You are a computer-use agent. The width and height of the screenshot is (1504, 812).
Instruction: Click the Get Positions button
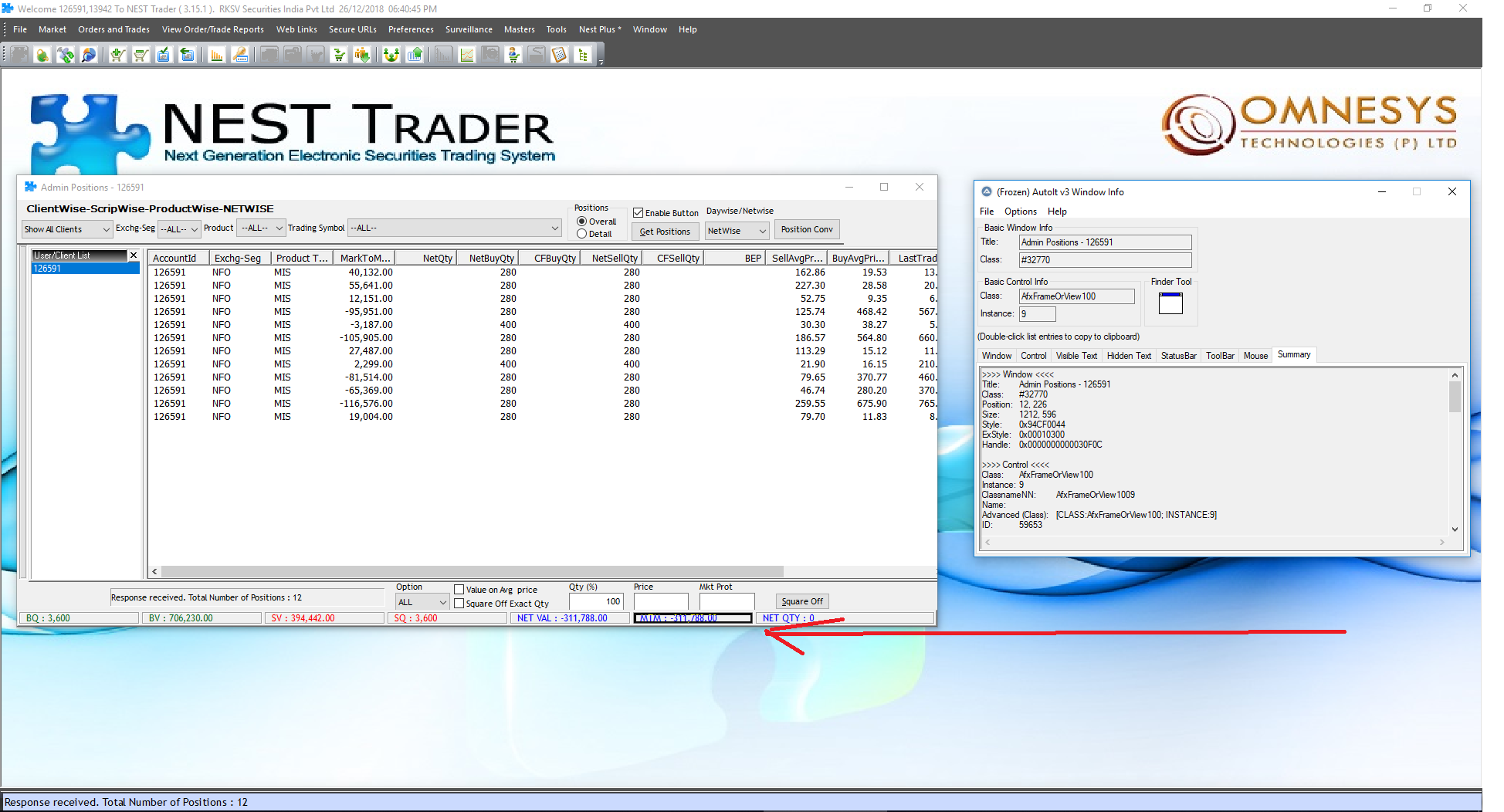coord(665,231)
